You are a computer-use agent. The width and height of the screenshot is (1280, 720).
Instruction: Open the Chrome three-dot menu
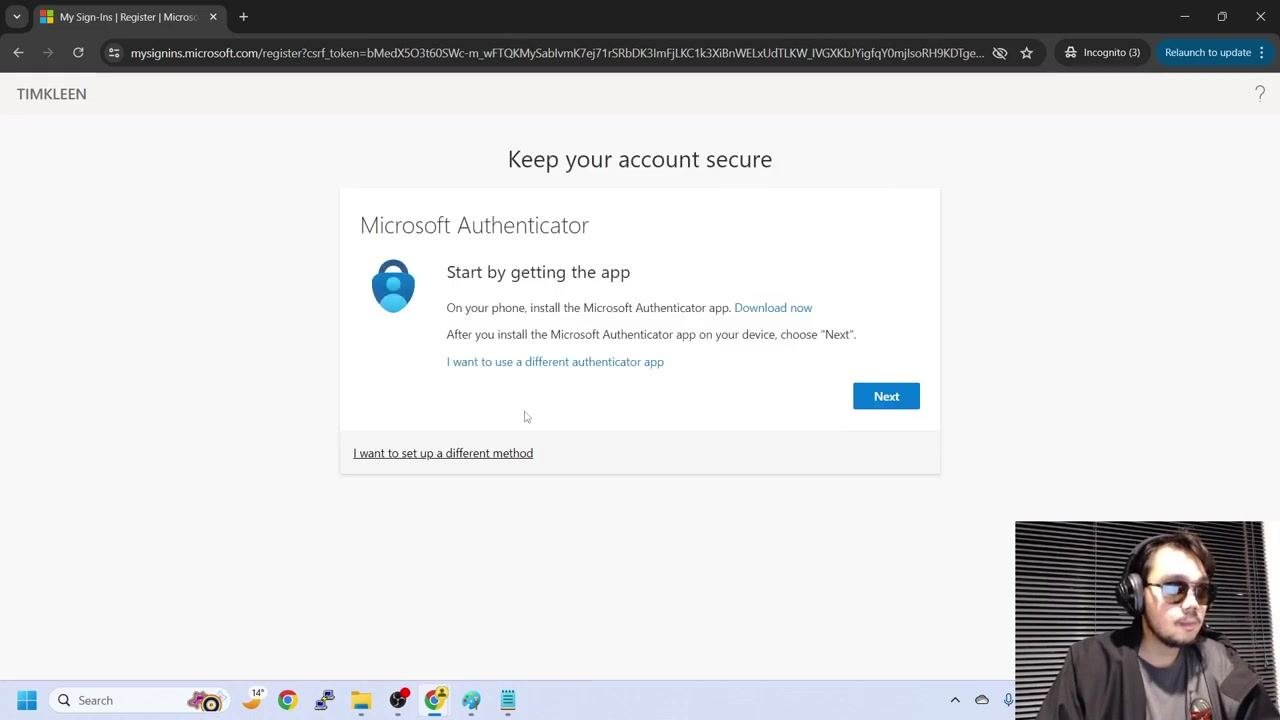1262,53
